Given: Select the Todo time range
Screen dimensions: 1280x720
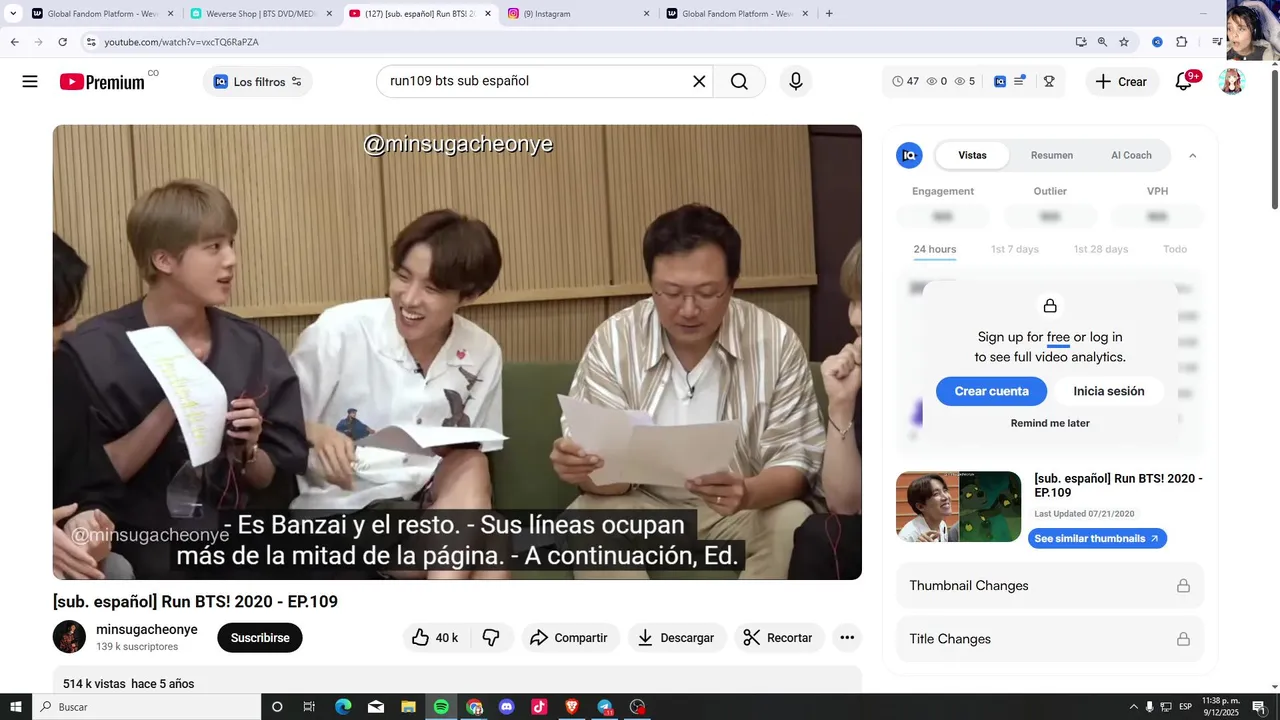Looking at the screenshot, I should (1175, 249).
